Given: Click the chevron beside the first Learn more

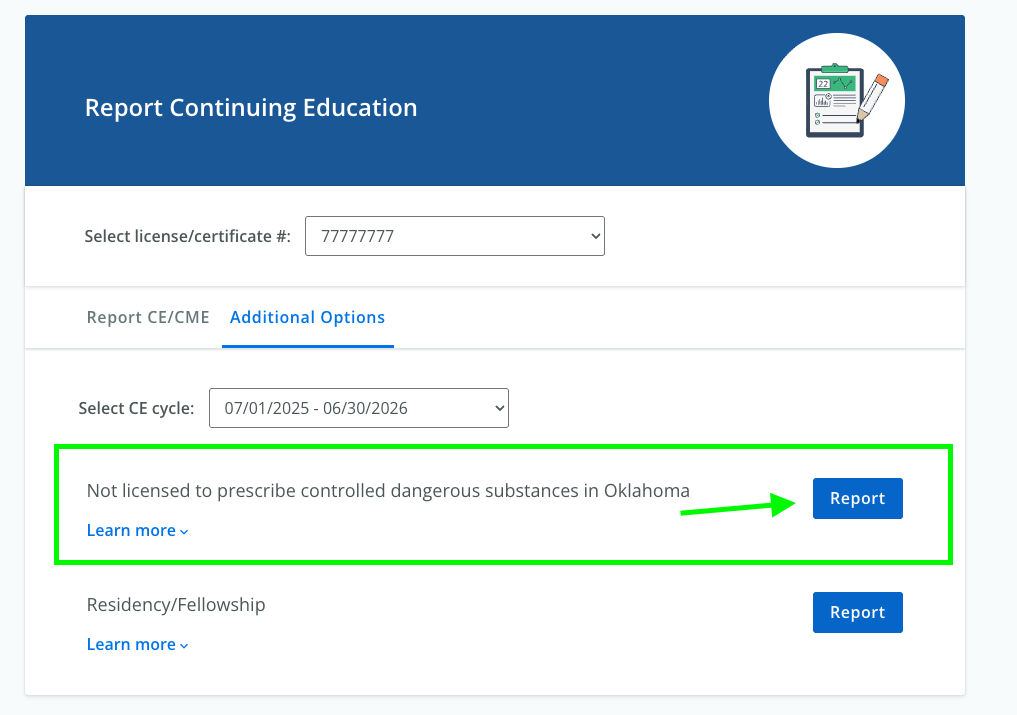Looking at the screenshot, I should pyautogui.click(x=184, y=532).
